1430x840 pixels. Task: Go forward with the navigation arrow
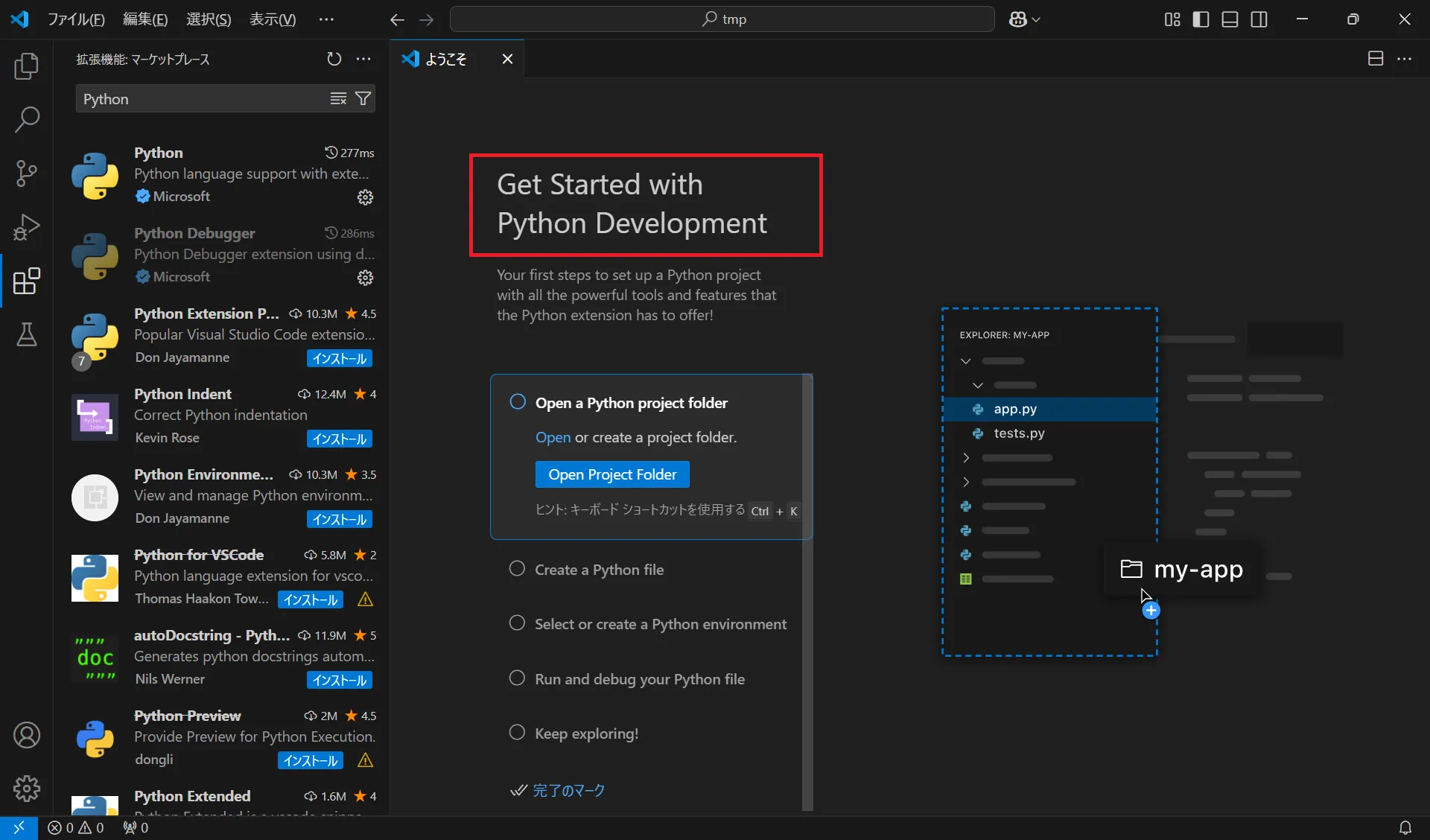point(426,19)
